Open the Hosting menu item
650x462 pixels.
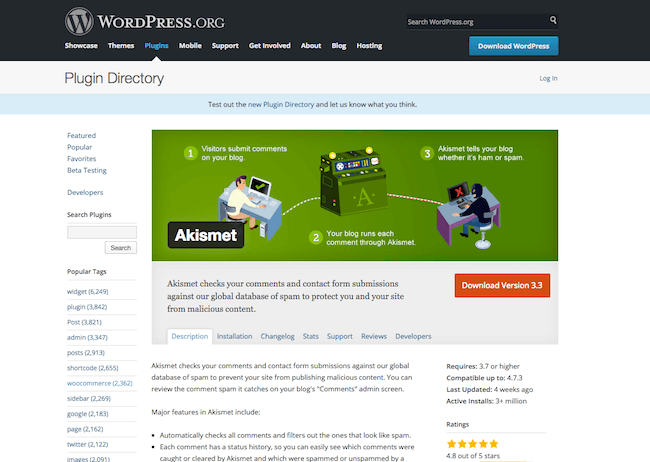369,46
